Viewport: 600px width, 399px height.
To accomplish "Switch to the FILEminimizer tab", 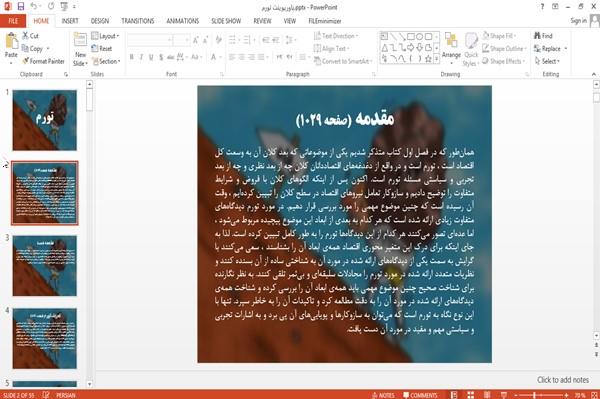I will 325,21.
